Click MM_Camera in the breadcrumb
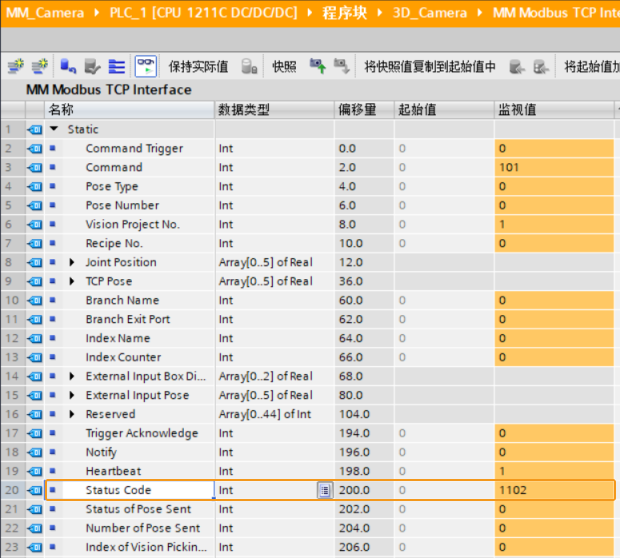This screenshot has height=558, width=620. coord(45,13)
